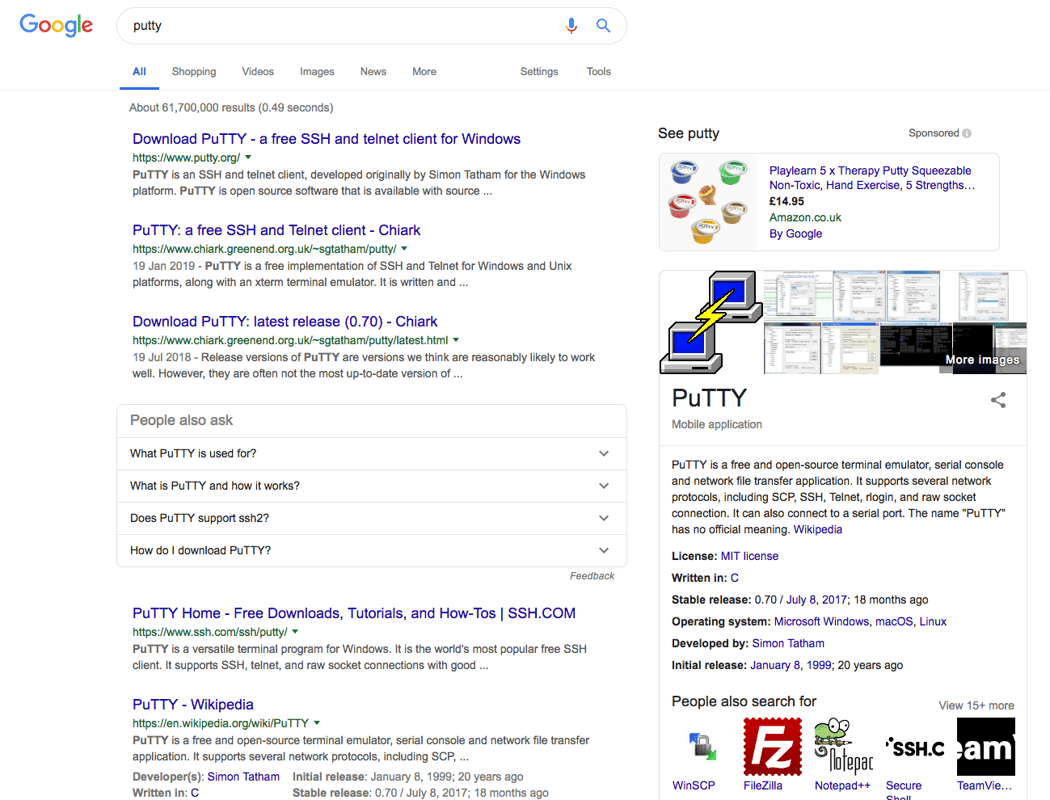Viewport: 1050px width, 800px height.
Task: Open the PuTTY lightning-bolt logo image
Action: click(711, 322)
